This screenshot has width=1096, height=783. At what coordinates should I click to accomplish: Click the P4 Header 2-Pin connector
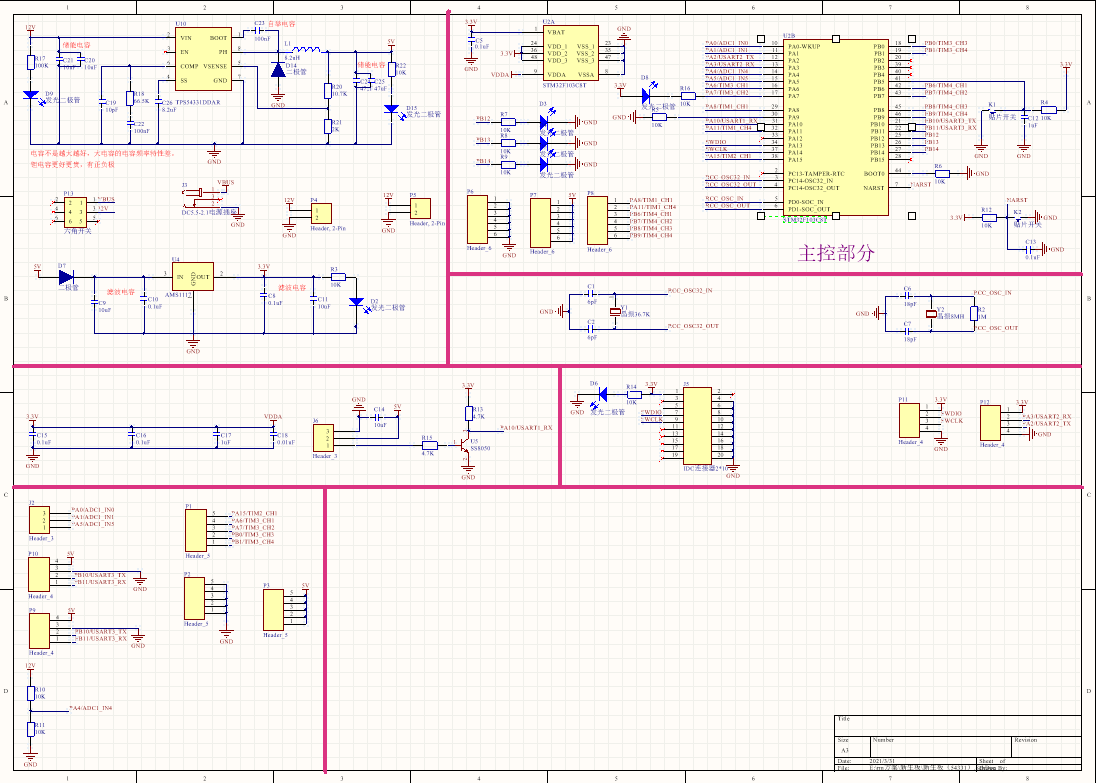pos(321,213)
